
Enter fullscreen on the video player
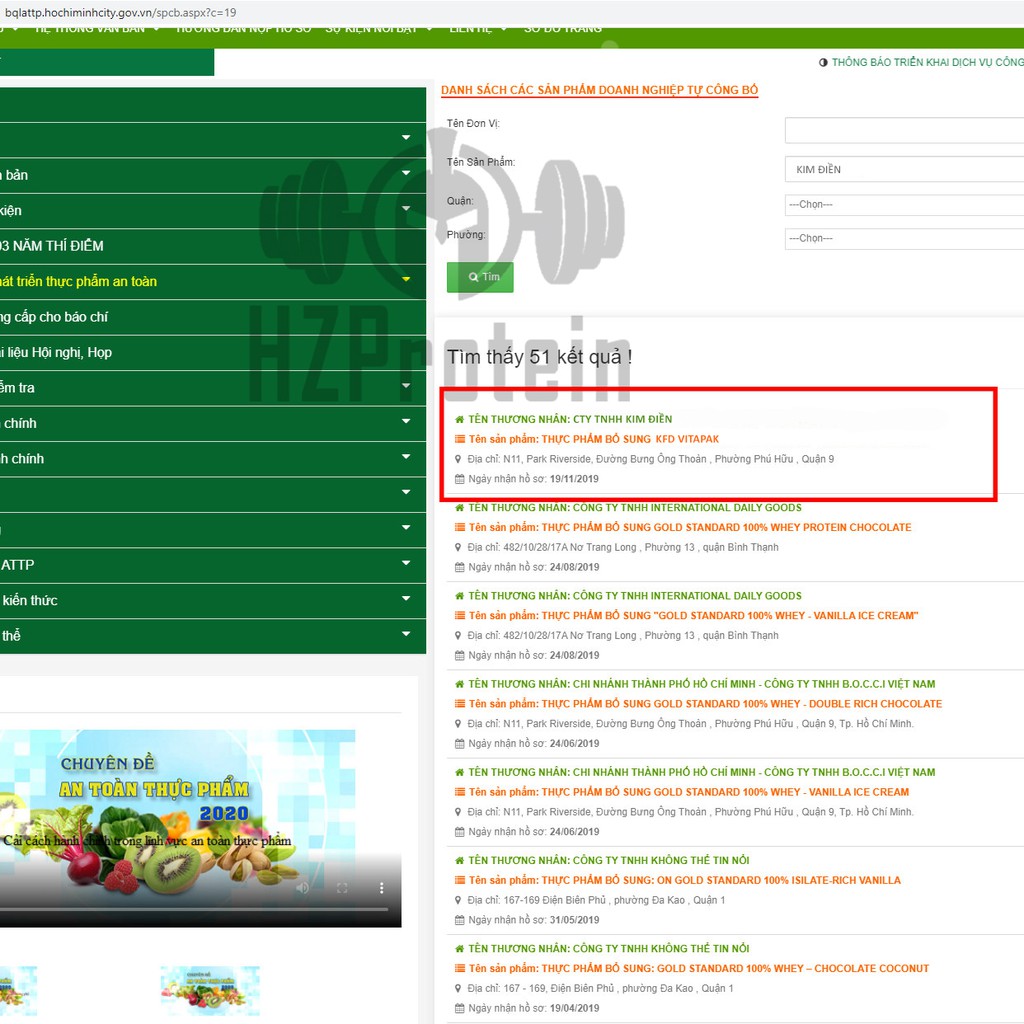342,888
